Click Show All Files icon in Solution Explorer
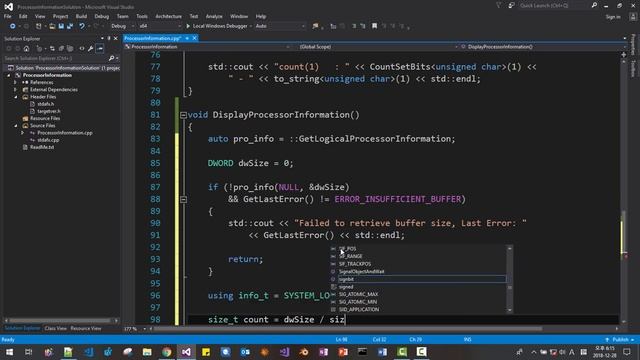The width and height of the screenshot is (640, 360). [x=70, y=49]
